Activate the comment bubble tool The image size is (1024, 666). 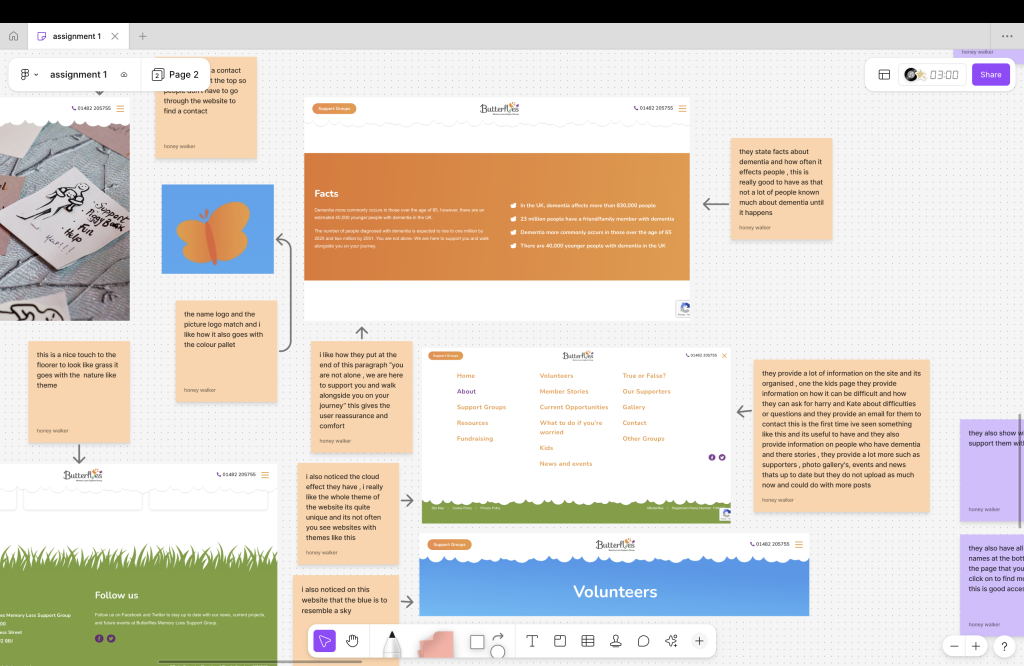[644, 641]
